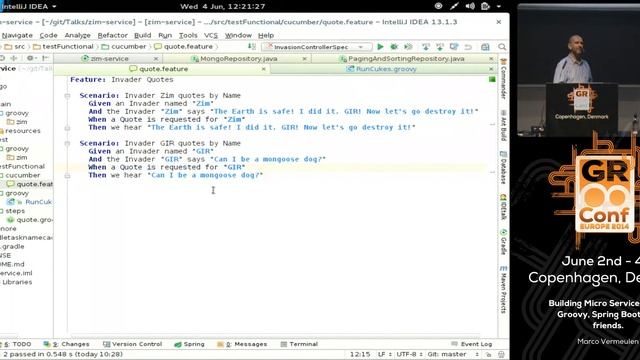
Task: Click the network status icon in top bar
Action: click(454, 6)
